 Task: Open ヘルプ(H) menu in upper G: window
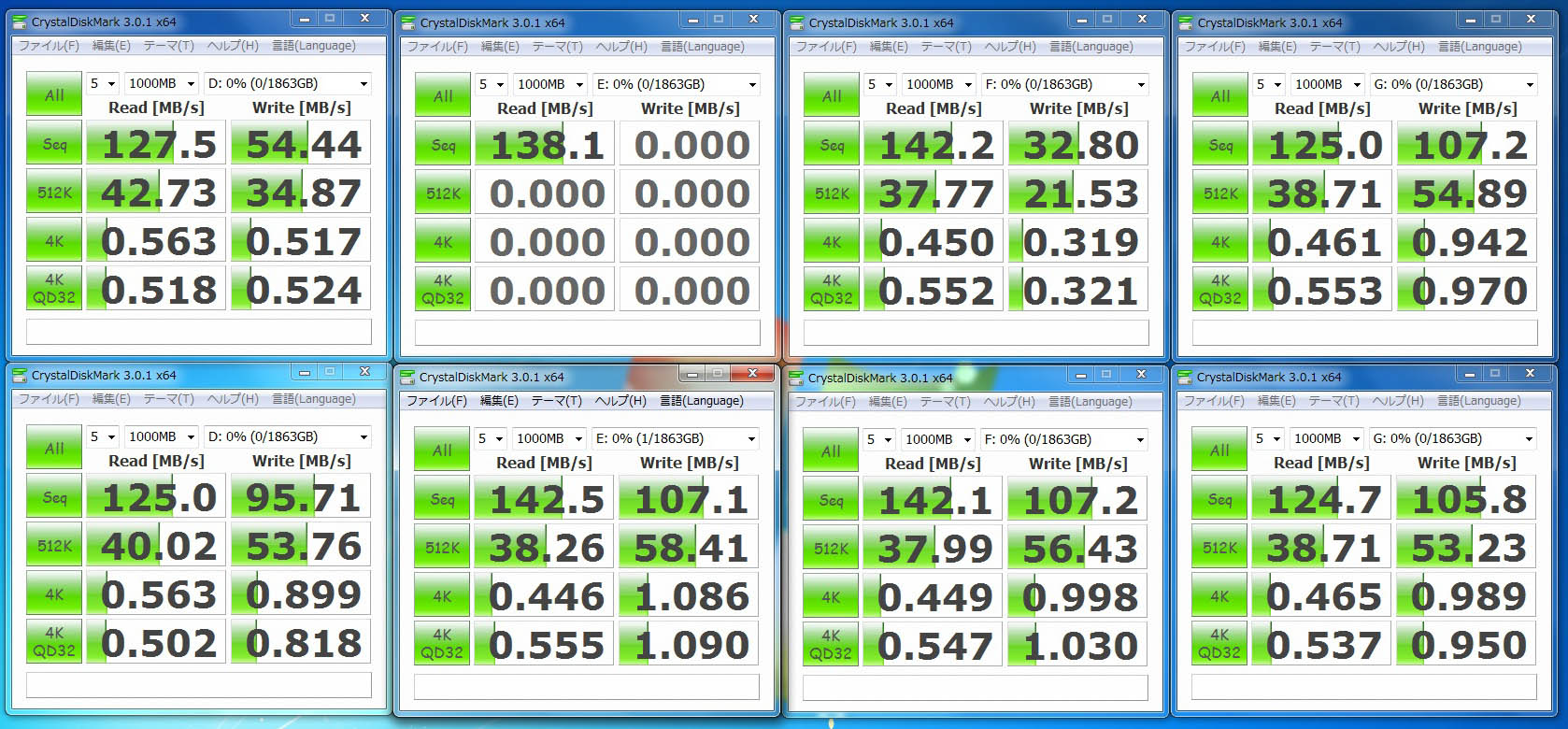tap(1398, 47)
